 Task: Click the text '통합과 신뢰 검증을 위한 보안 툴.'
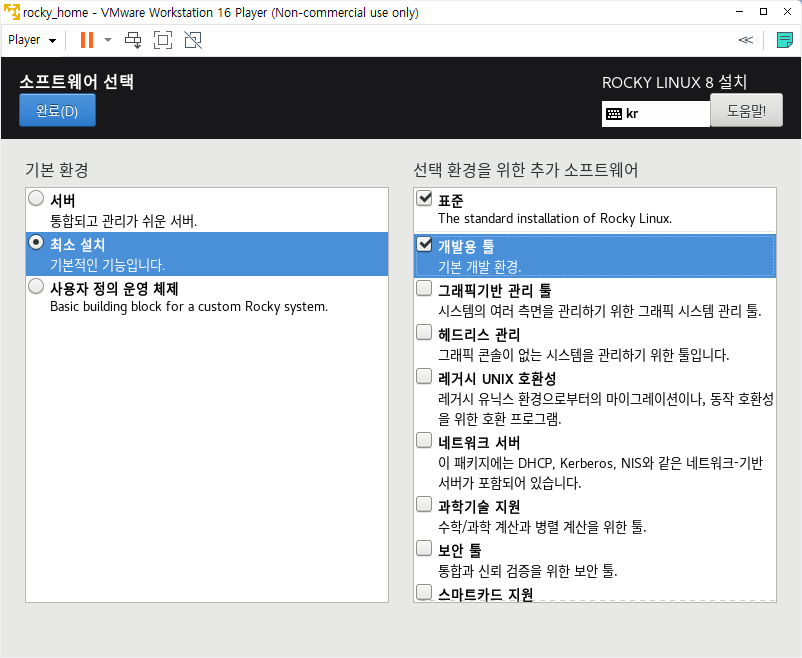[x=528, y=571]
